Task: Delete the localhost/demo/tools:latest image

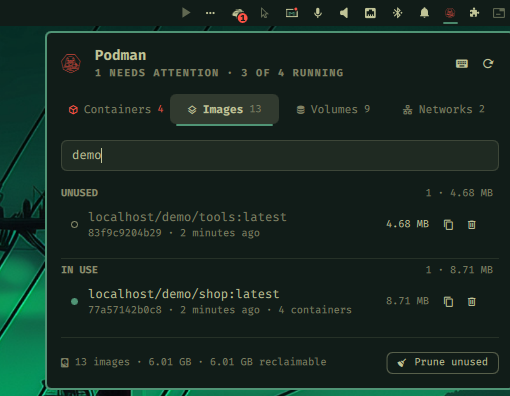Action: (471, 225)
